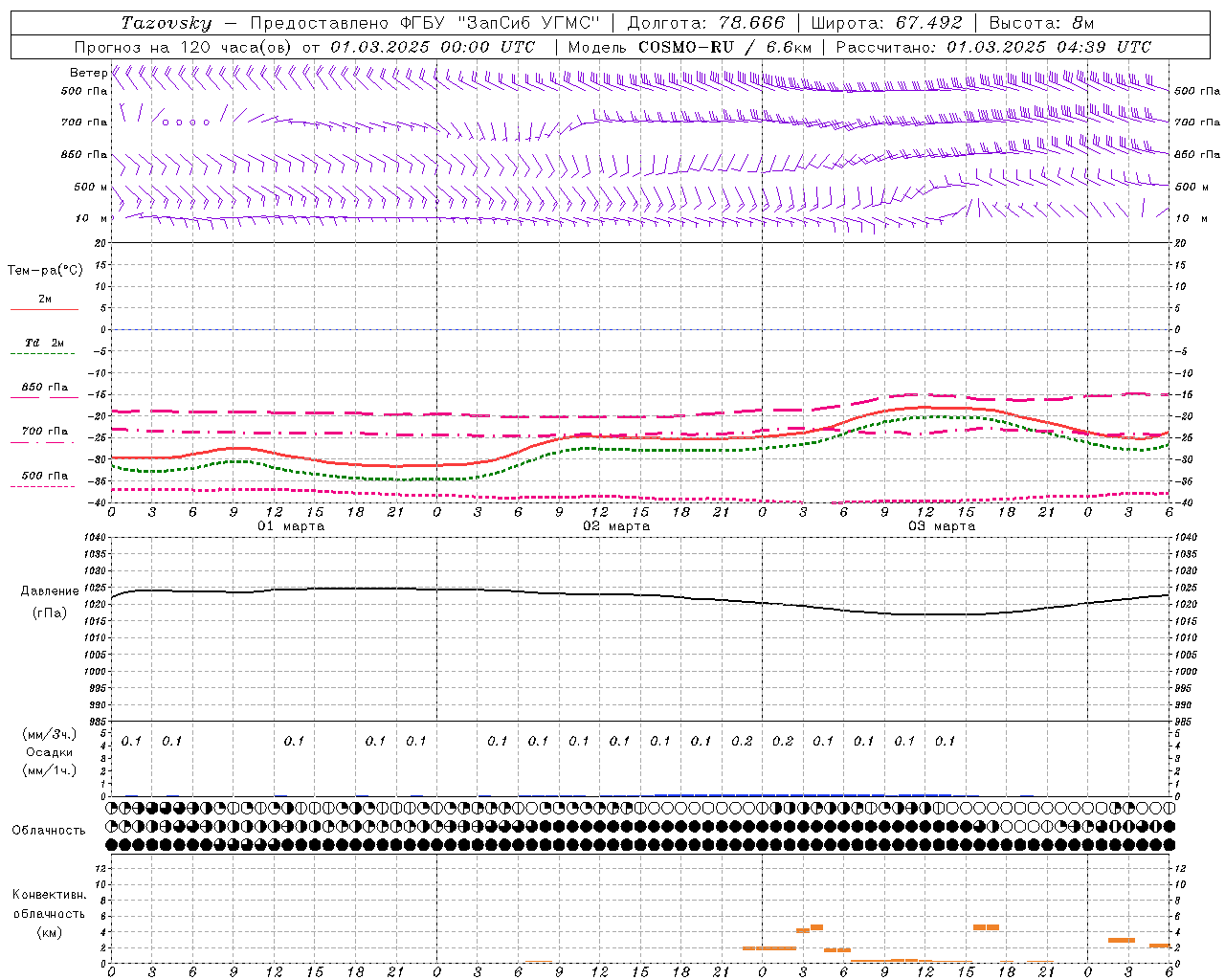Screen dimensions: 1225x980
Task: Click the computed time "Рассчитано: 01.03.2025 04:39 UTC"
Action: click(993, 47)
